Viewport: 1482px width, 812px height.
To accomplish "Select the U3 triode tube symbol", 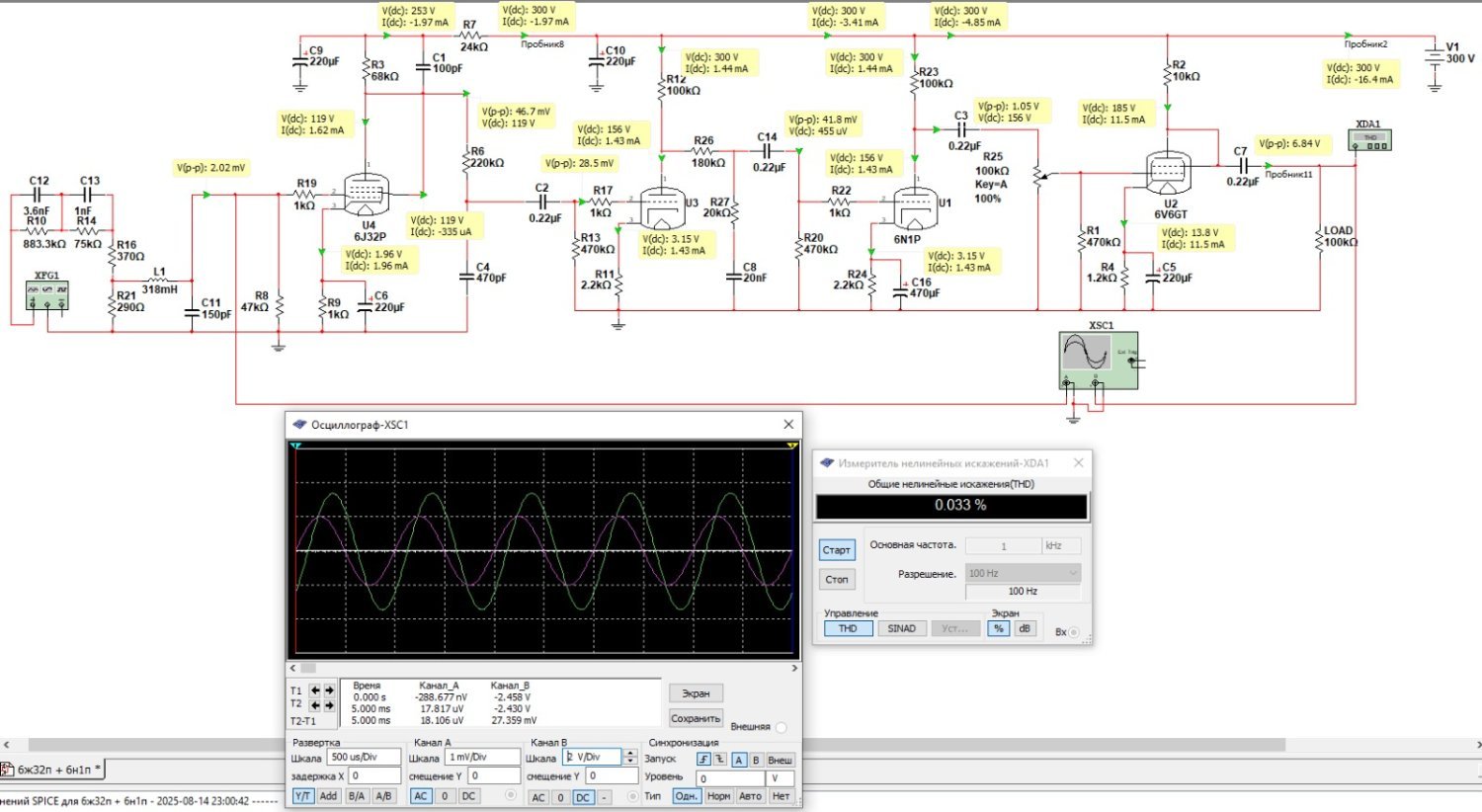I will click(661, 208).
